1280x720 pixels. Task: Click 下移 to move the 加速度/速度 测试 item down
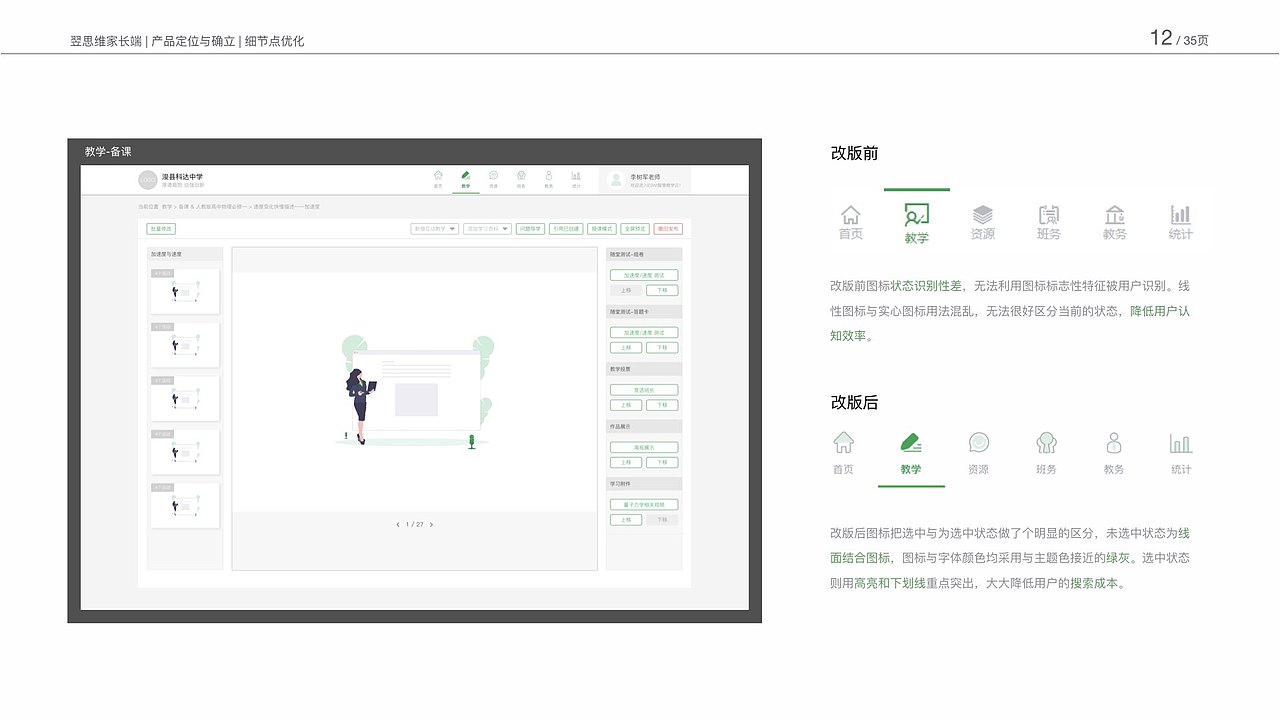point(660,290)
